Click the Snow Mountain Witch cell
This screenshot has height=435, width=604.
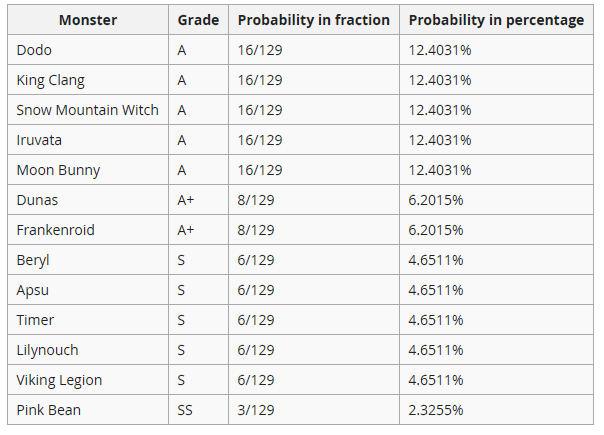click(x=88, y=110)
